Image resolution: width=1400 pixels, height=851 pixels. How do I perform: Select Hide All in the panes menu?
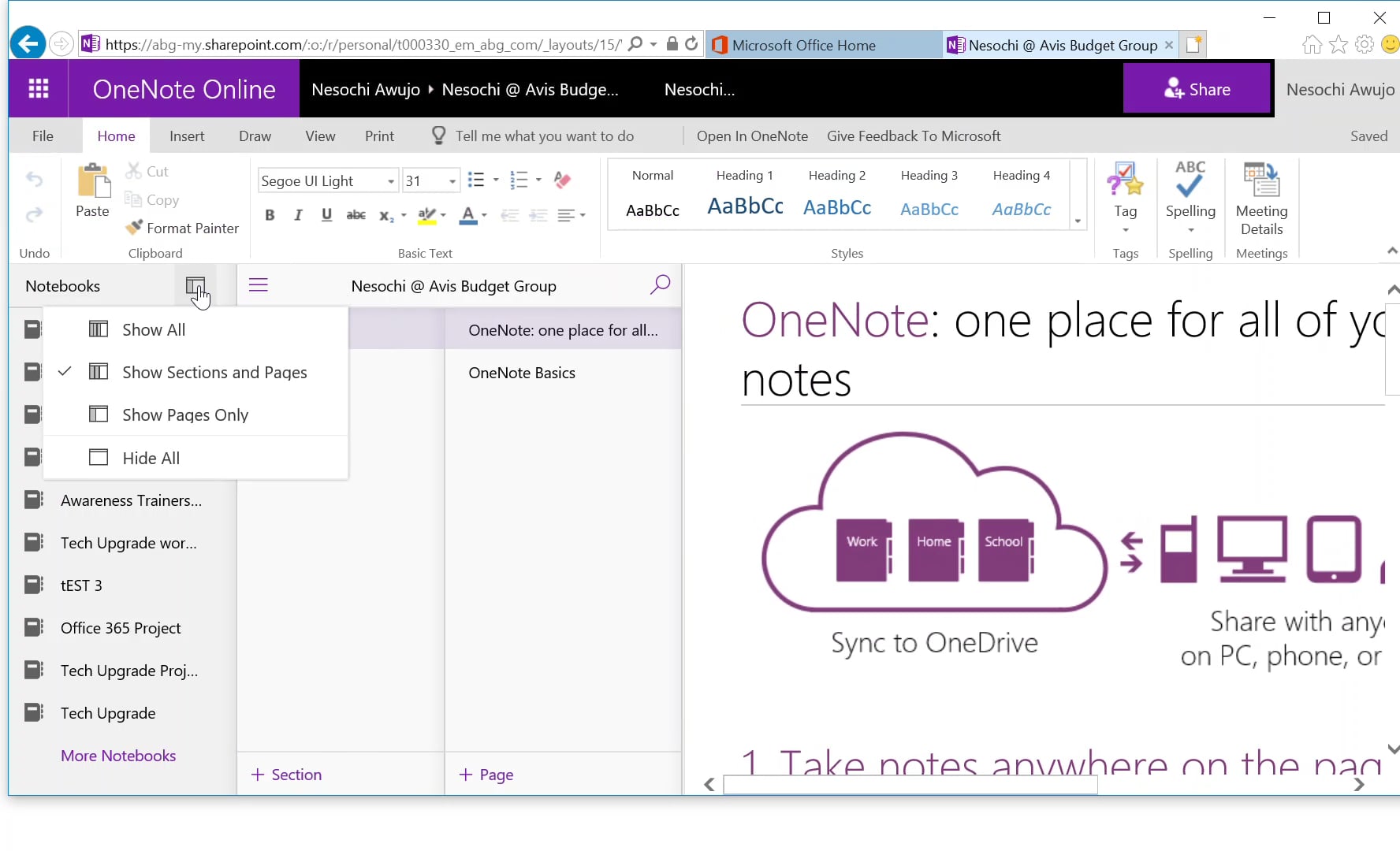[x=151, y=457]
